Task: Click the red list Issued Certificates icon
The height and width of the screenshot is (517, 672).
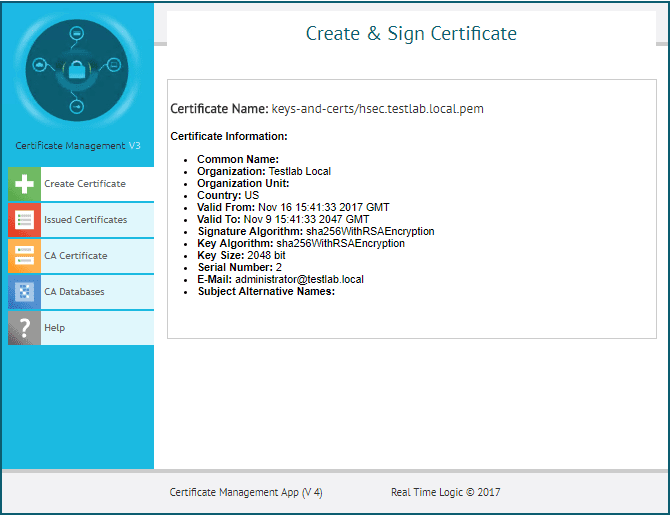Action: (24, 220)
